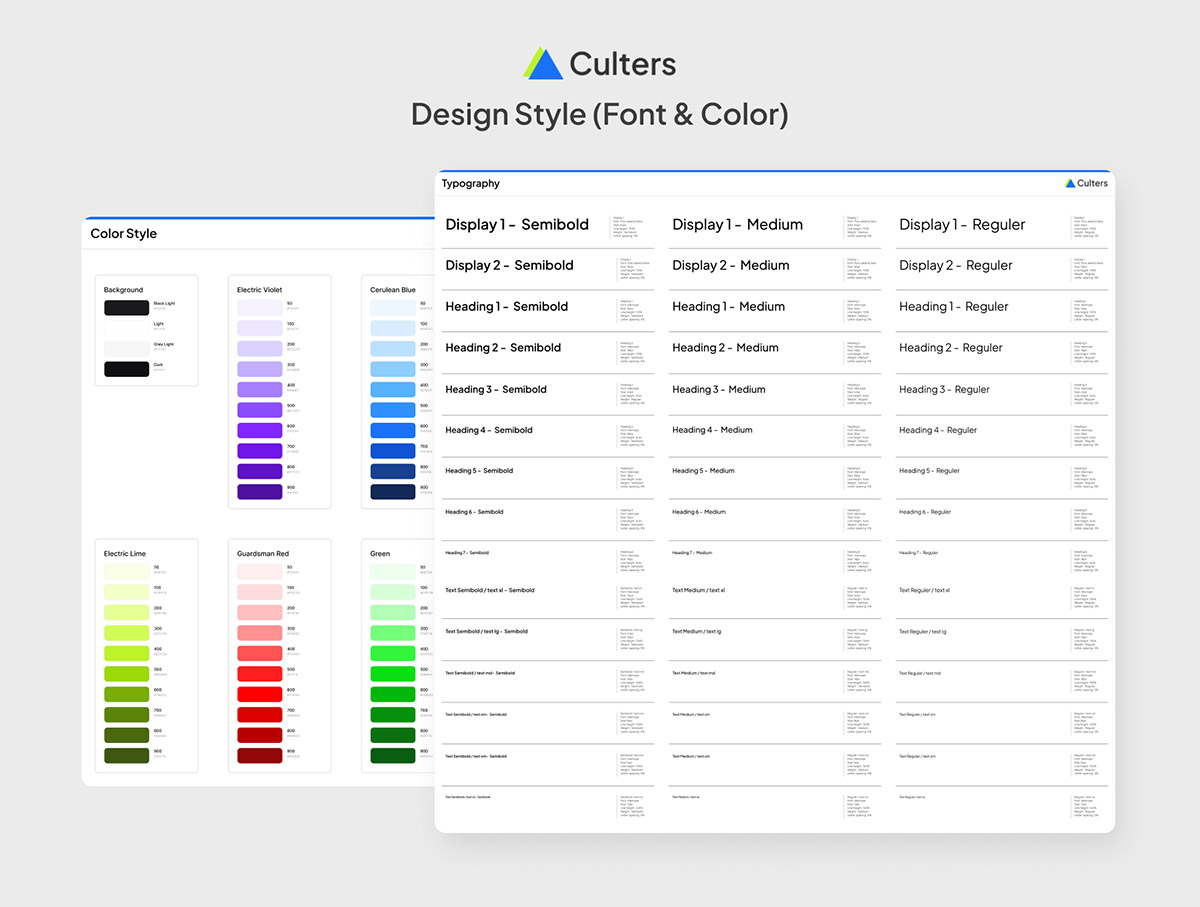This screenshot has height=907, width=1200.
Task: Pick the Green 400 color swatch
Action: coord(392,653)
